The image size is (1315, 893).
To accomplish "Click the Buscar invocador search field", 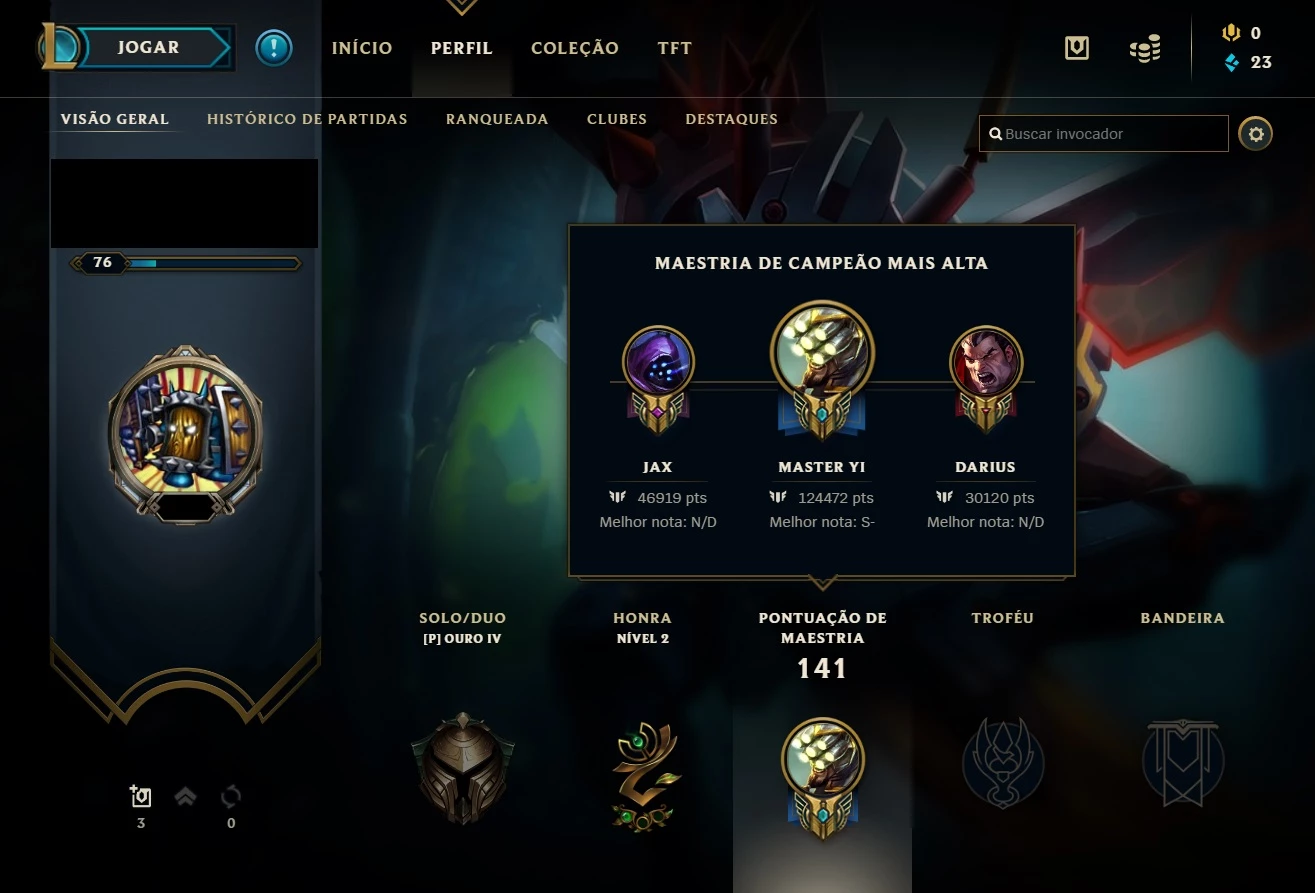I will [1104, 134].
